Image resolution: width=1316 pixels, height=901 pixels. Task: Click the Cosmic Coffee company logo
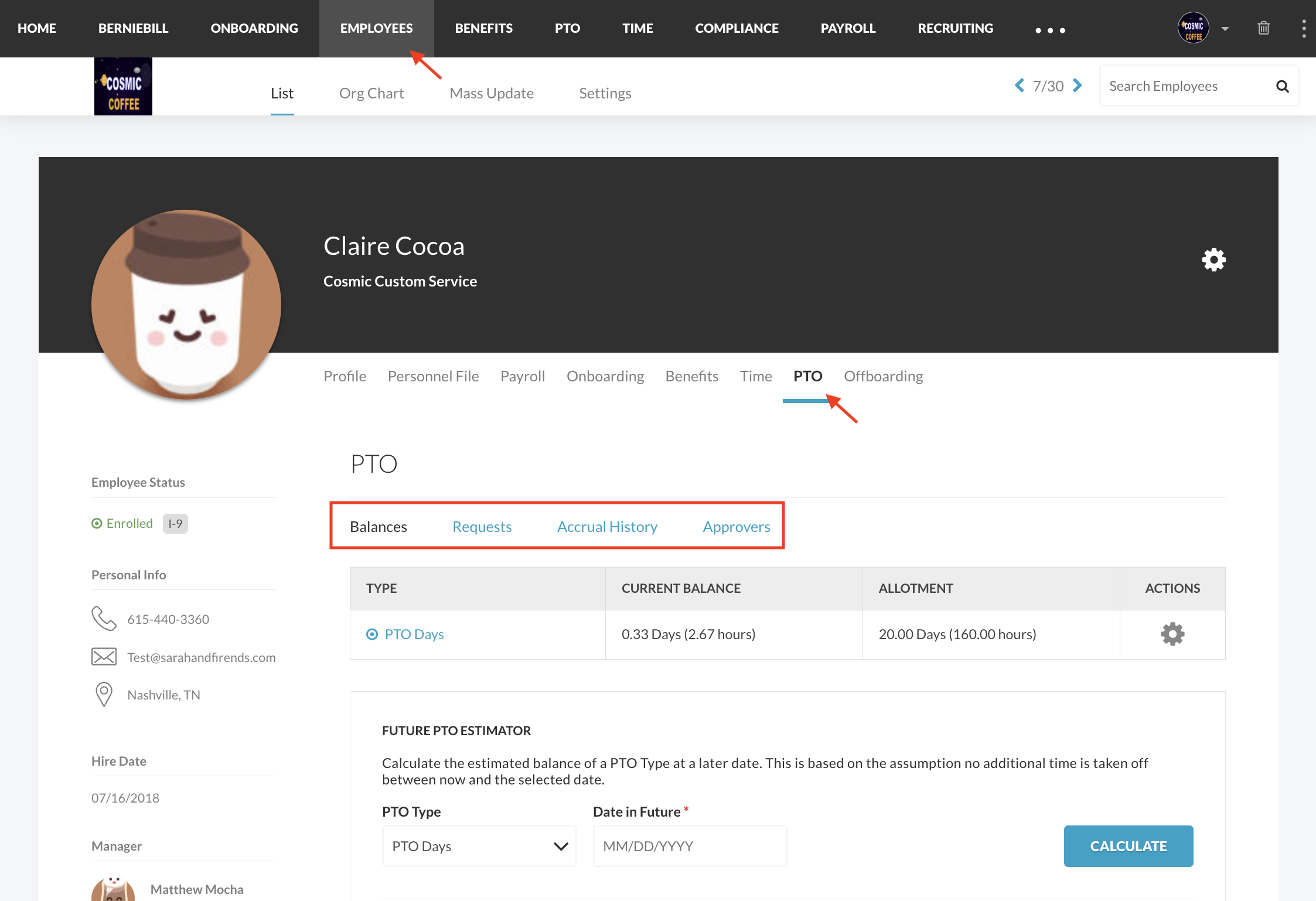pyautogui.click(x=123, y=87)
